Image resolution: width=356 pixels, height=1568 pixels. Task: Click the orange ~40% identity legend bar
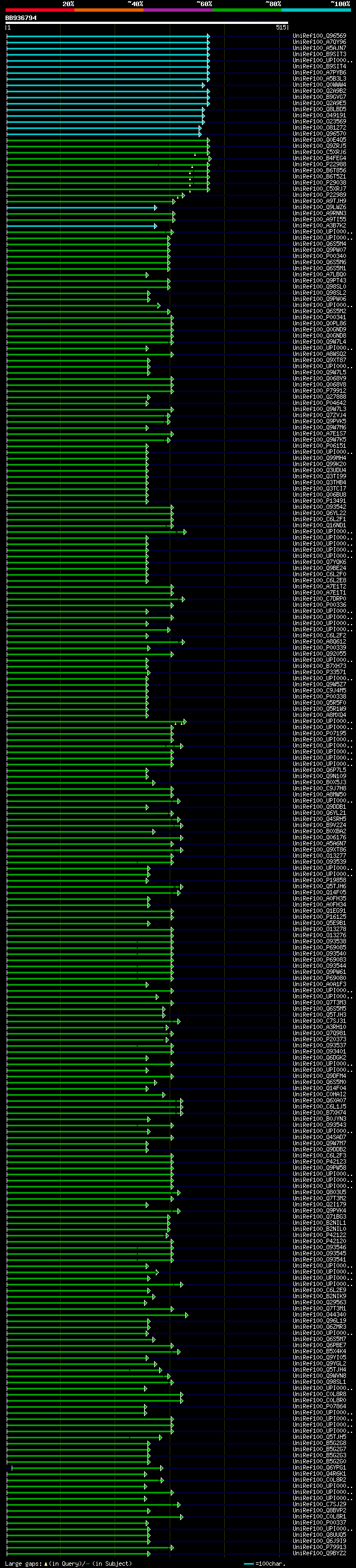point(109,10)
